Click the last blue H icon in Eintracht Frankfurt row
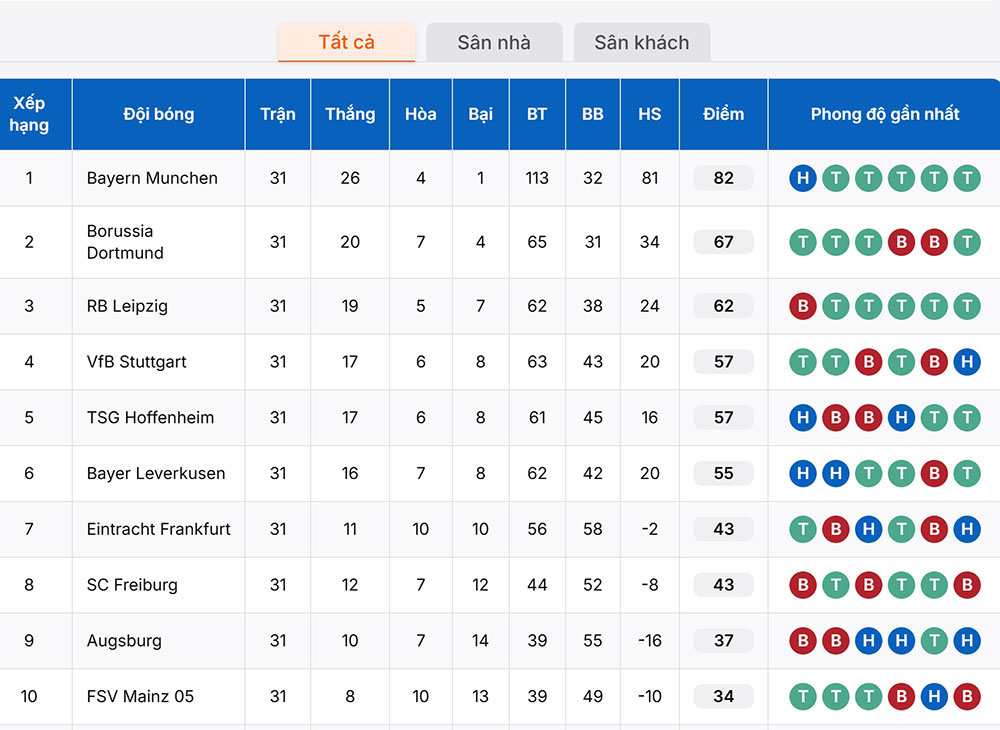The width and height of the screenshot is (1000, 730). click(967, 529)
